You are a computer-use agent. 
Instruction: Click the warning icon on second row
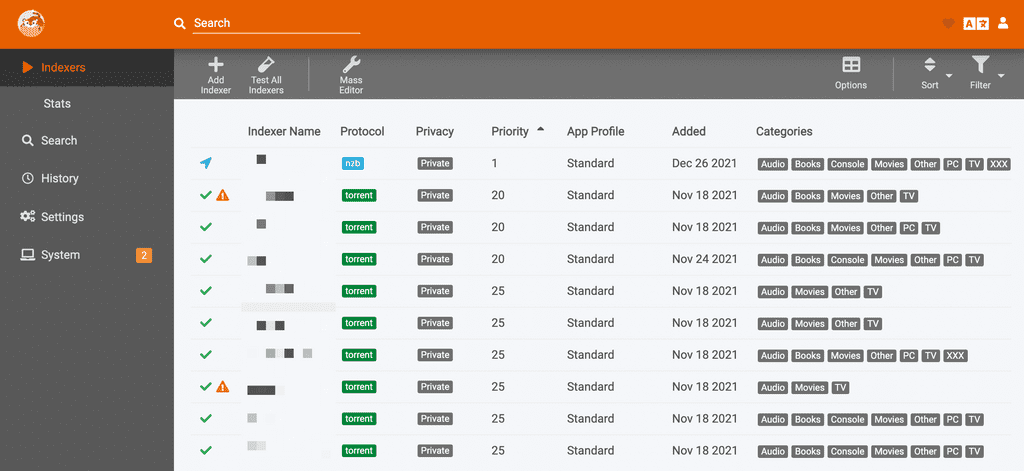(223, 195)
